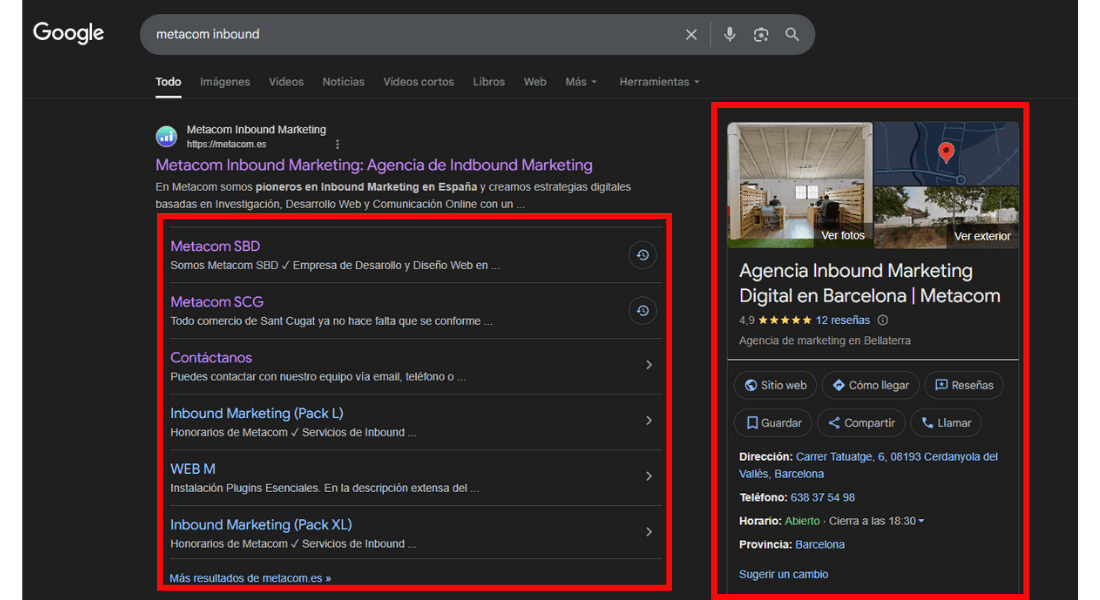Click the Sitio web button
This screenshot has width=1100, height=600.
coord(775,385)
